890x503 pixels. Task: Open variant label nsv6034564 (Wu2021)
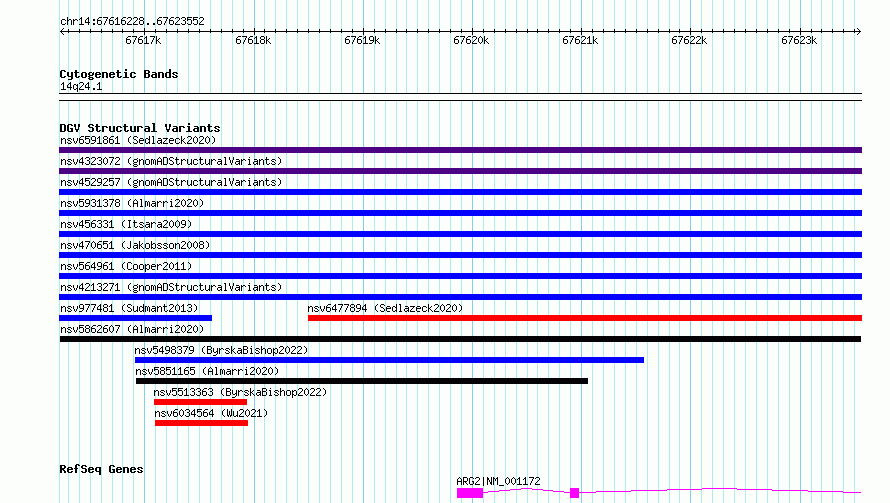(x=211, y=413)
